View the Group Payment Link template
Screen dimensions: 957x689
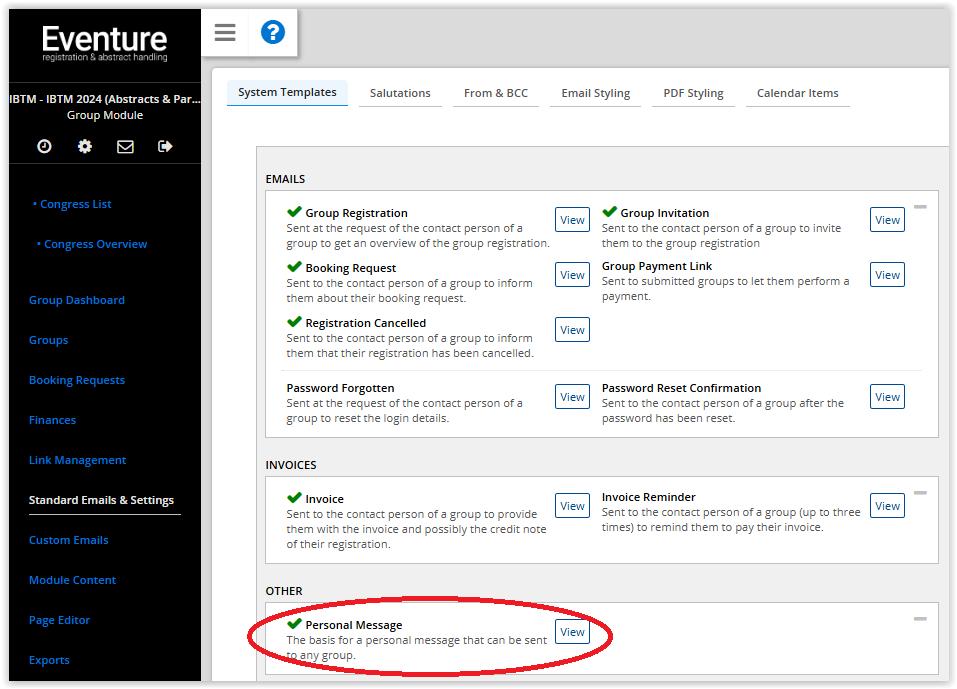point(887,275)
